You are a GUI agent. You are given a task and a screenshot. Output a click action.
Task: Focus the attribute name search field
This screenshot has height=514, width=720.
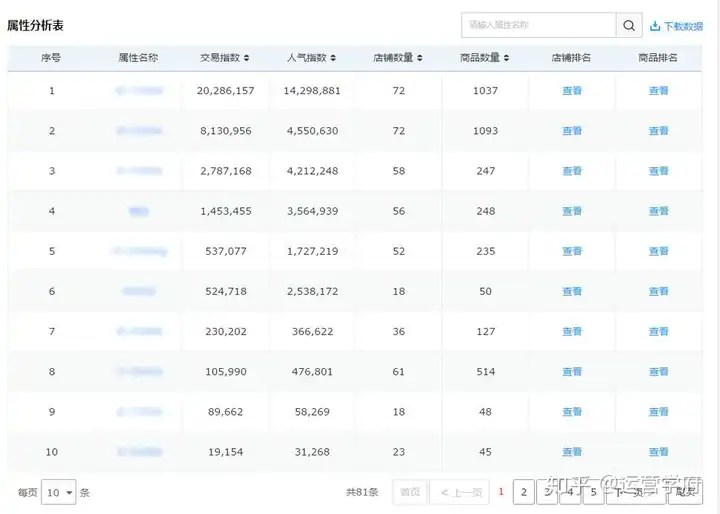tap(539, 25)
